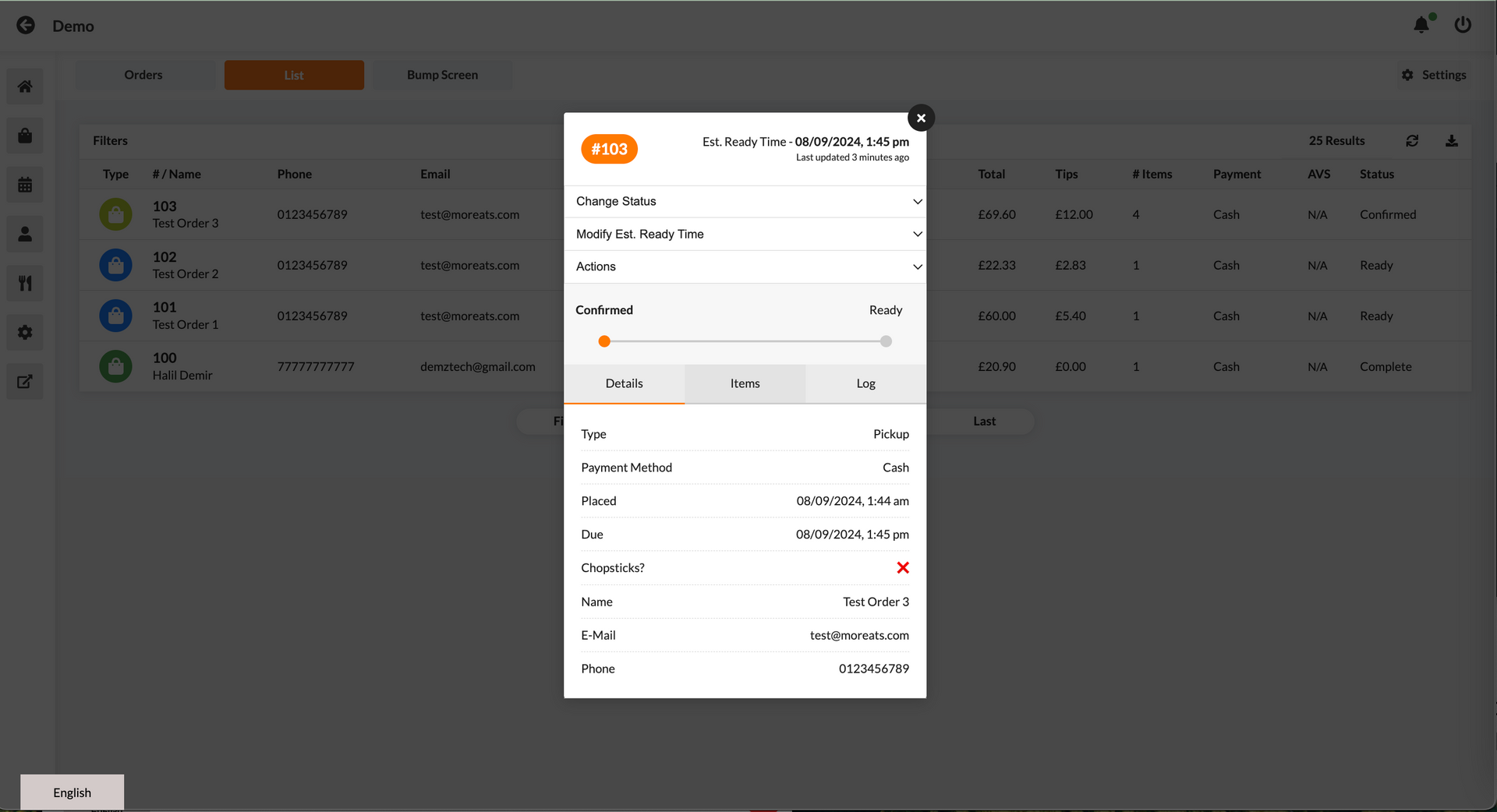Open the home dashboard icon
Image resolution: width=1497 pixels, height=812 pixels.
[24, 86]
